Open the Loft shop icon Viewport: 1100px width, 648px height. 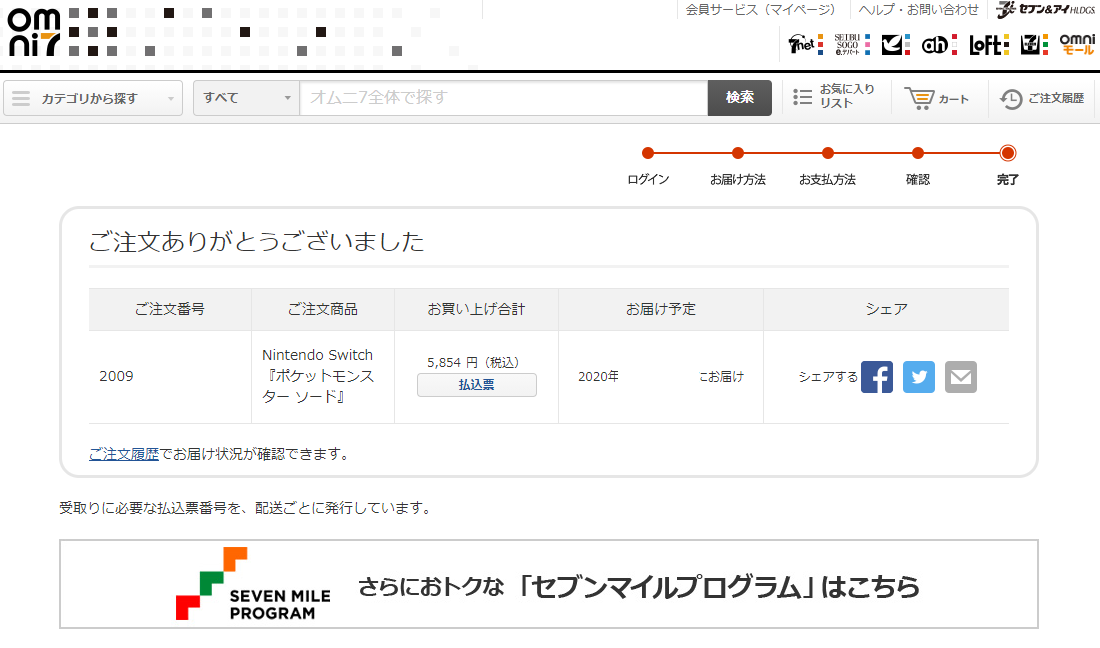click(x=988, y=44)
